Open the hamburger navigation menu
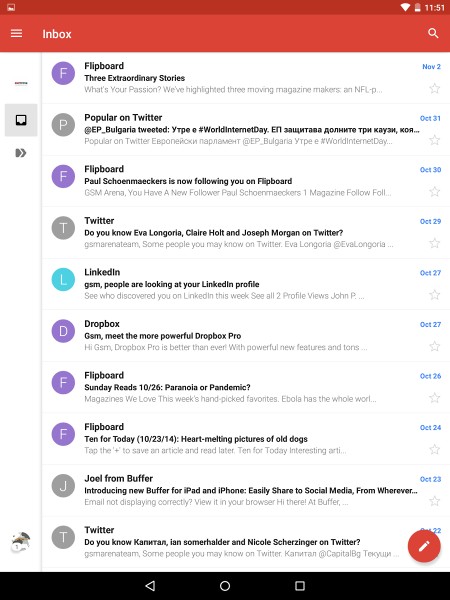 [x=16, y=34]
